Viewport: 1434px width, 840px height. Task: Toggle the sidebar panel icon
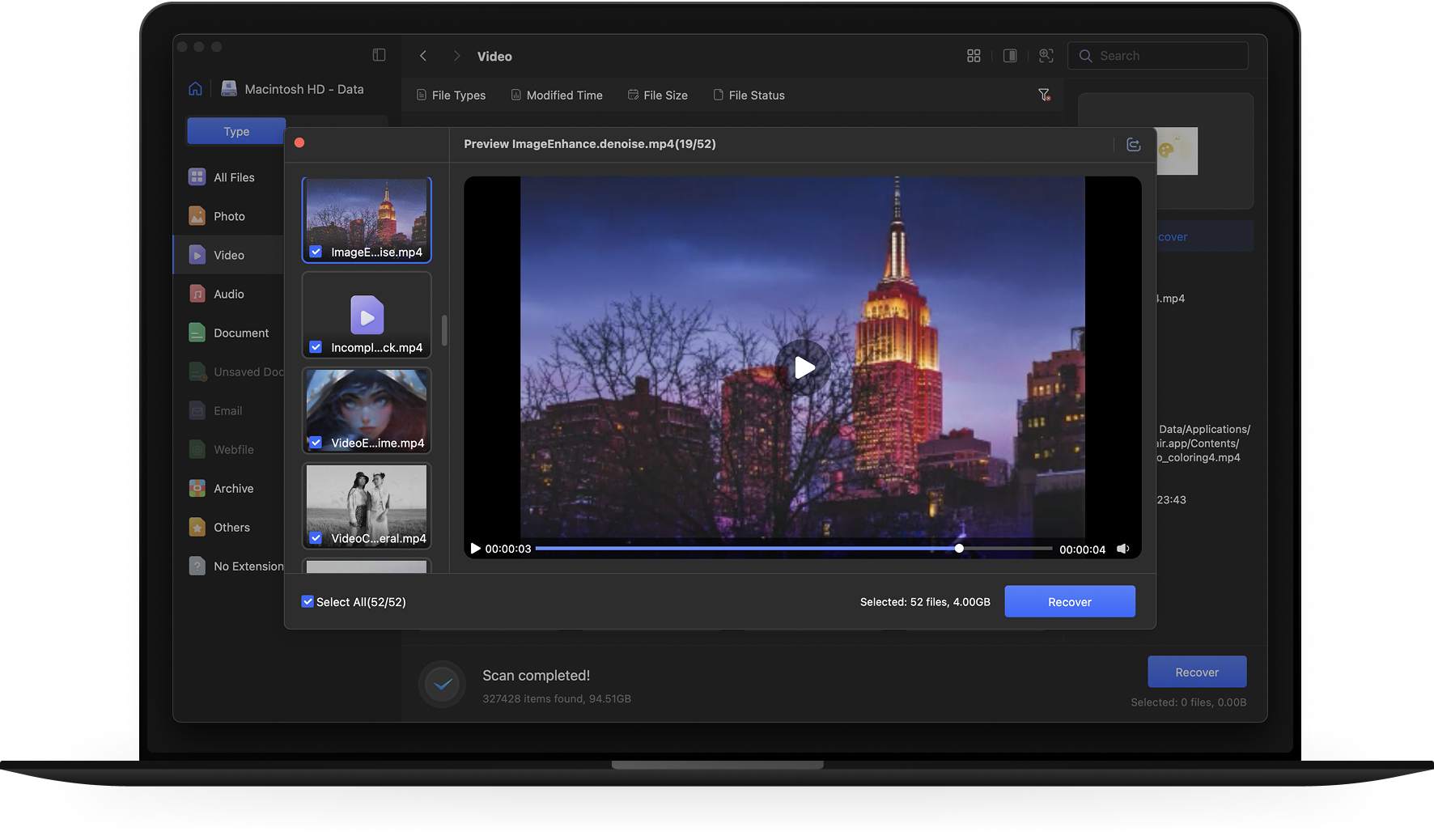pos(379,55)
